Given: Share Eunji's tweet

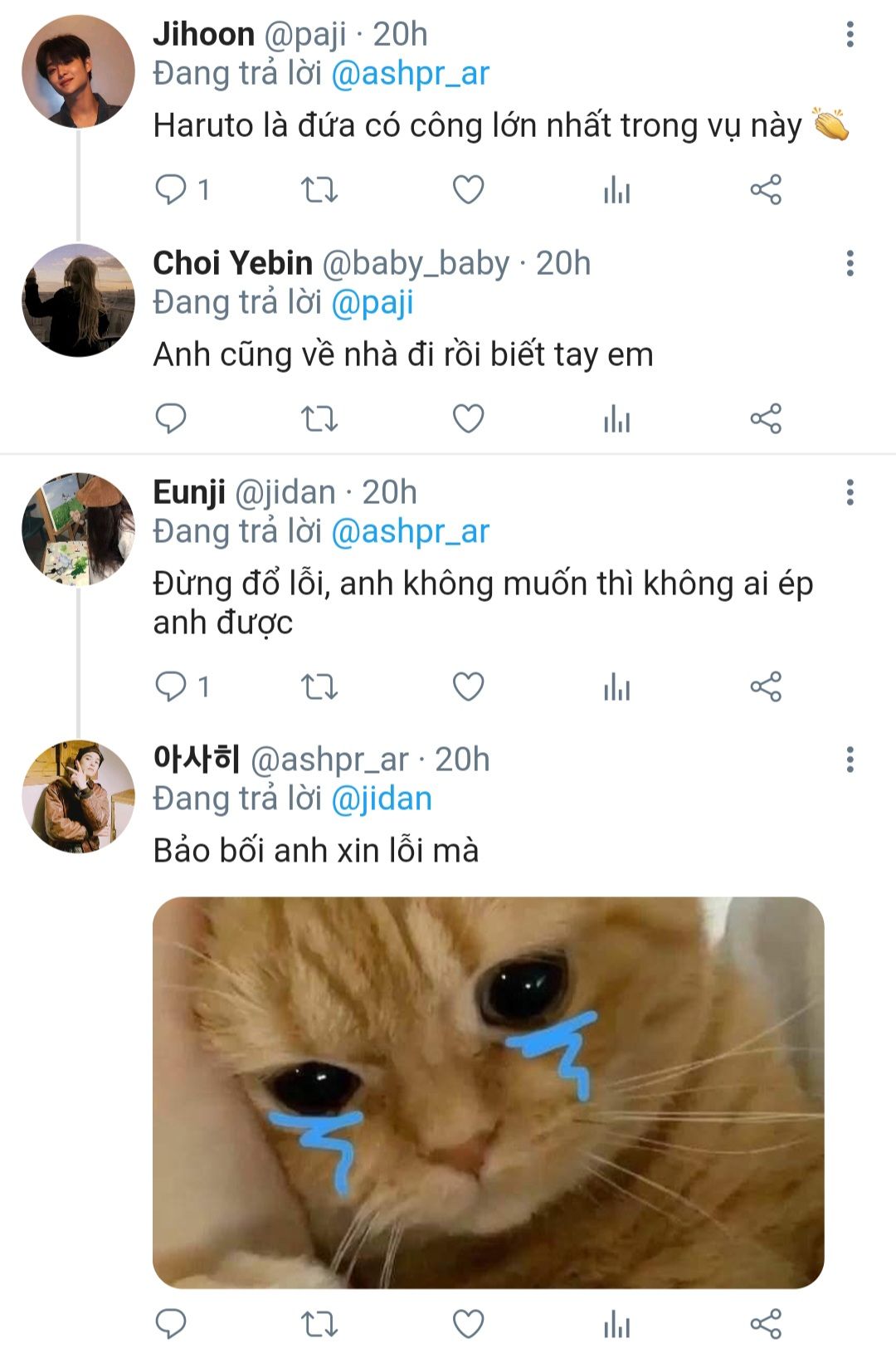Looking at the screenshot, I should click(766, 686).
